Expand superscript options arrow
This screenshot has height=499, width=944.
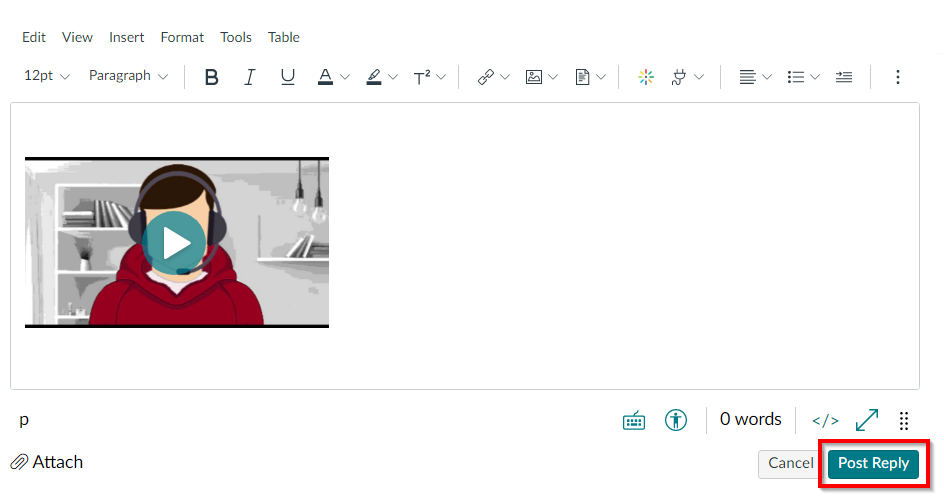[441, 77]
